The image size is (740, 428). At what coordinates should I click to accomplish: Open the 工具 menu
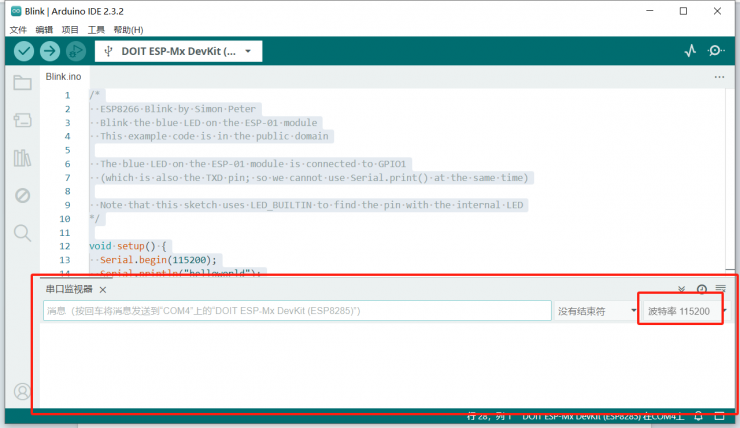(96, 30)
